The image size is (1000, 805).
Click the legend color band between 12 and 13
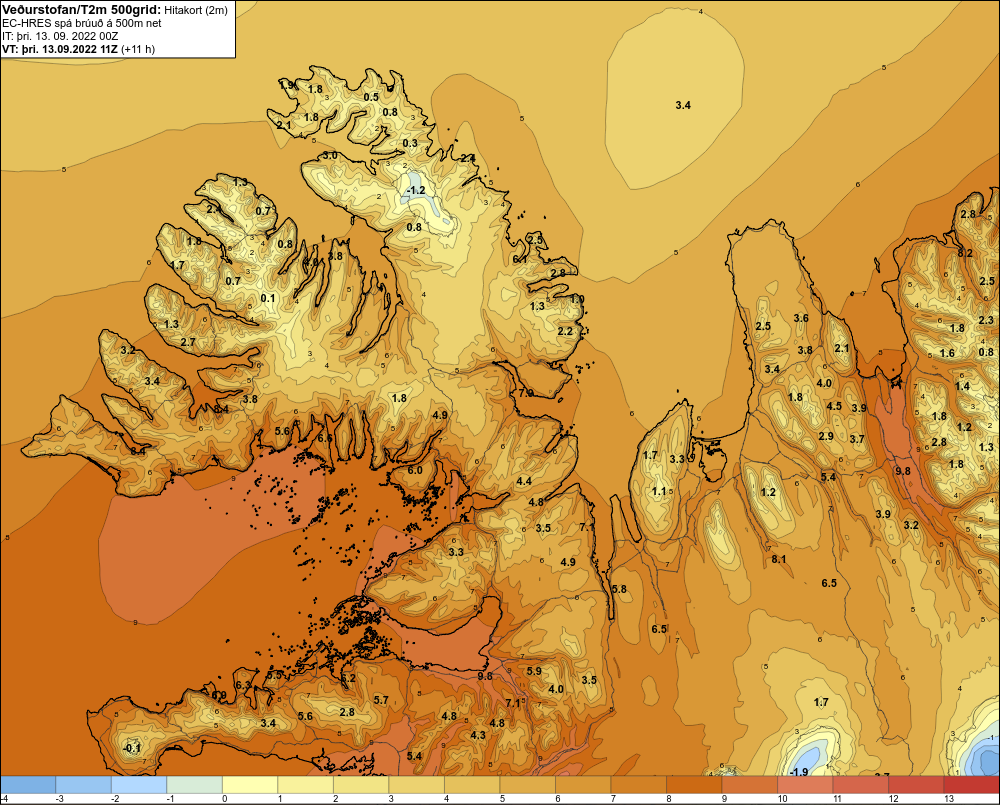916,785
